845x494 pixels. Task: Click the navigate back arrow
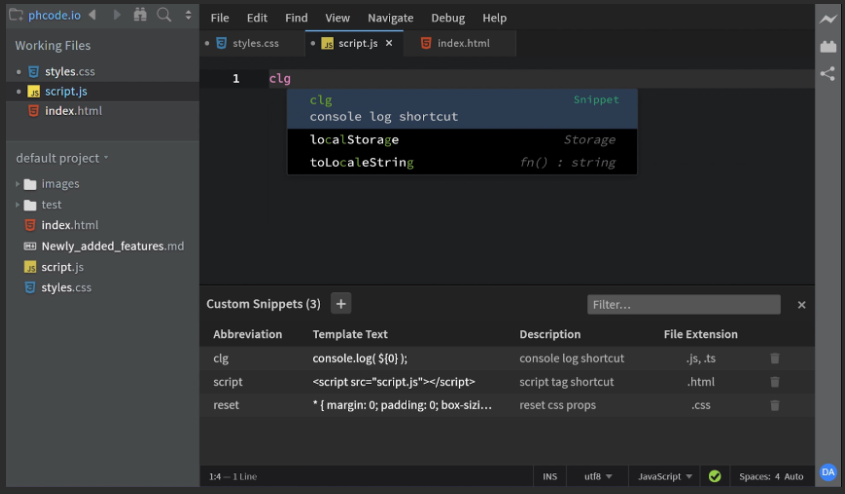pos(93,16)
